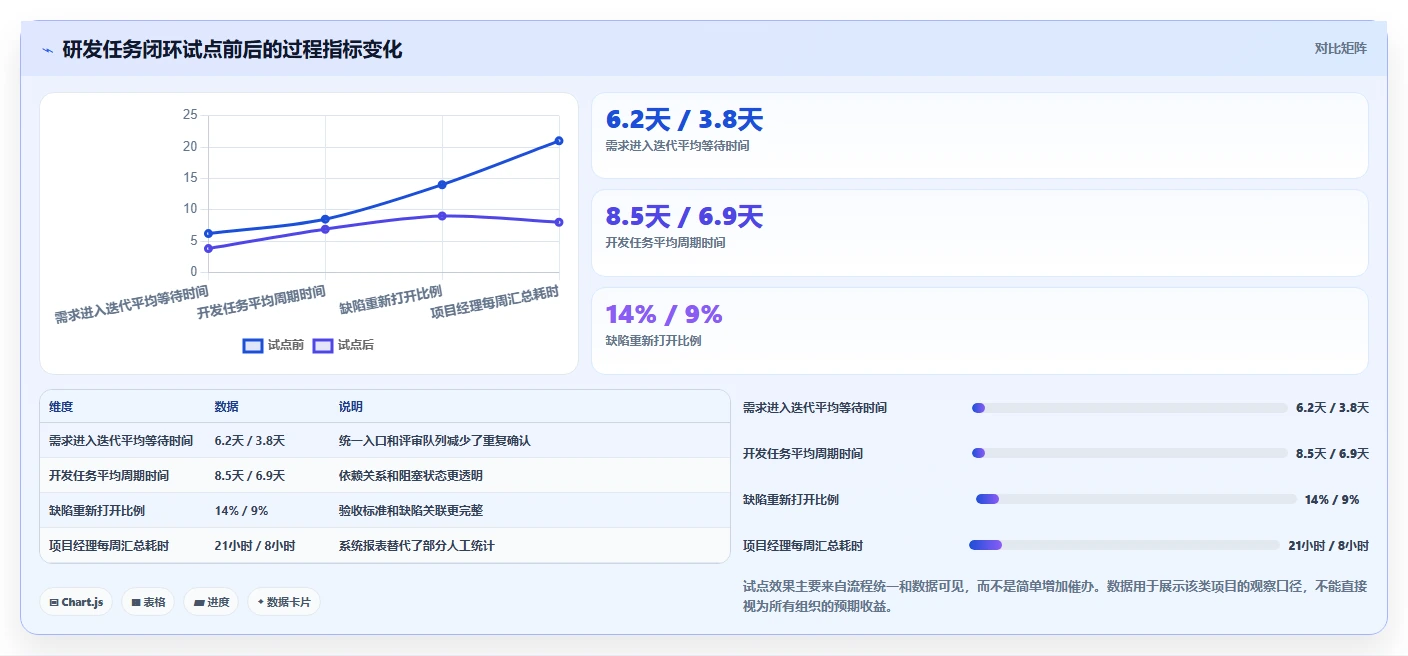This screenshot has height=656, width=1408.
Task: Click the 试点前 data point at 缺陷重新打开比例
Action: click(x=442, y=184)
